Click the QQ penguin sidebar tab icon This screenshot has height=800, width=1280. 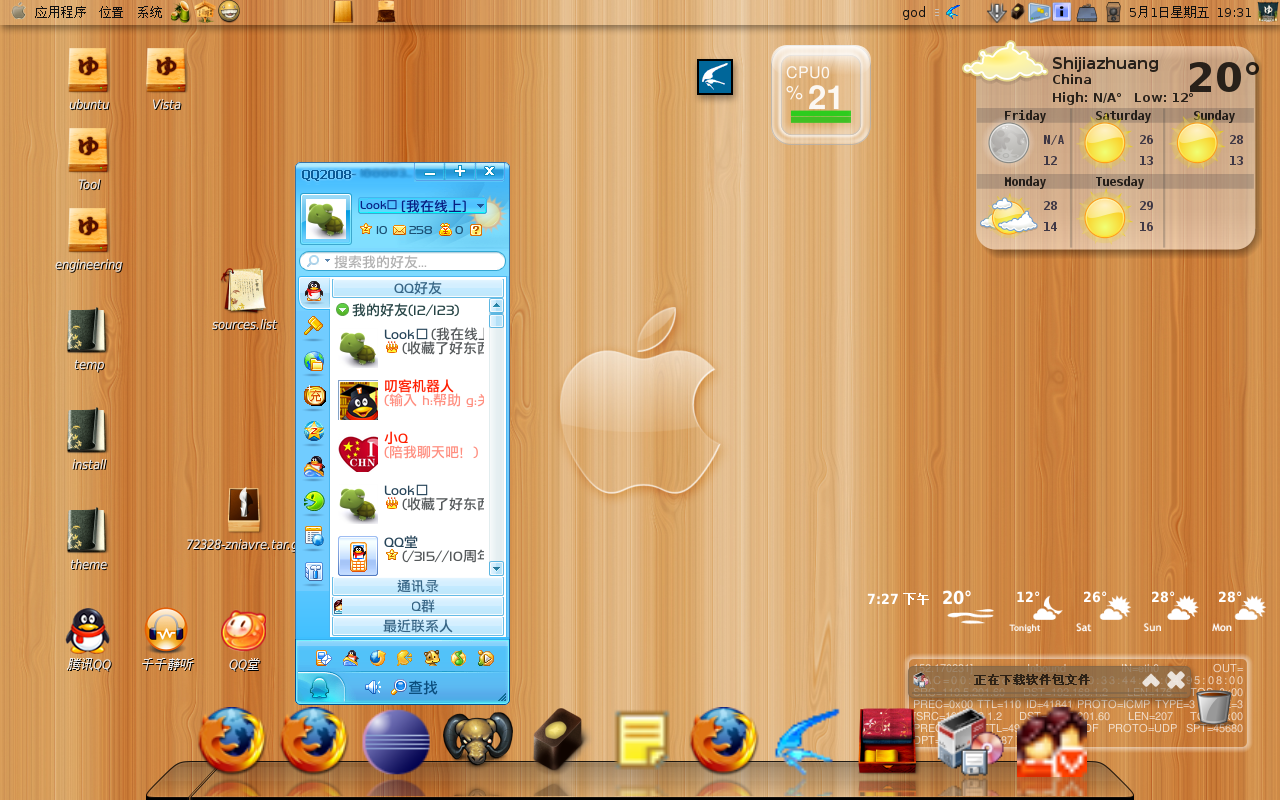pyautogui.click(x=314, y=292)
